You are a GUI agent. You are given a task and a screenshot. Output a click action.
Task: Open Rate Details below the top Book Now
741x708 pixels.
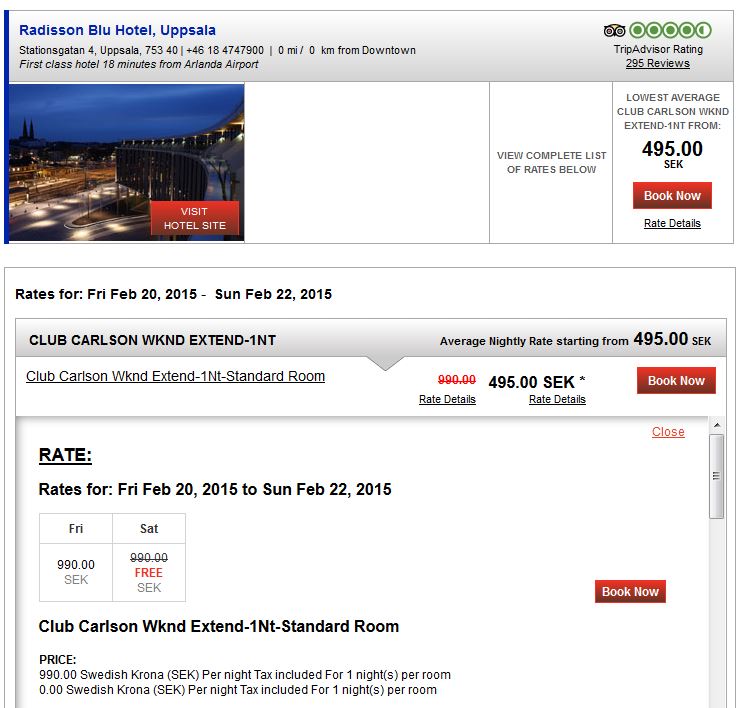point(672,223)
